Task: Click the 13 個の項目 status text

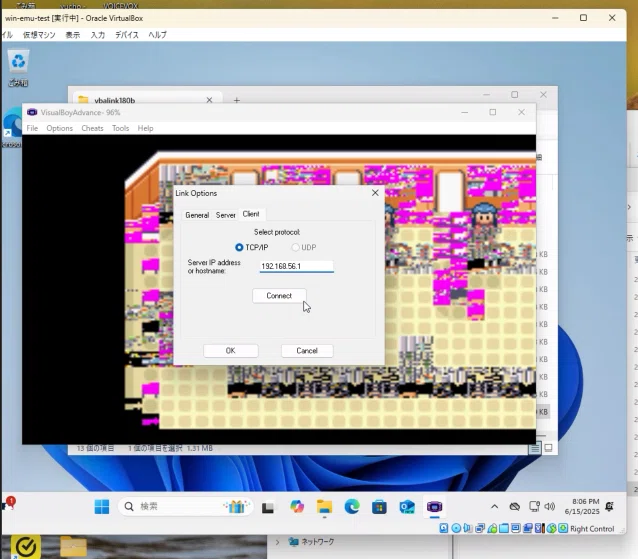Action: coord(95,448)
